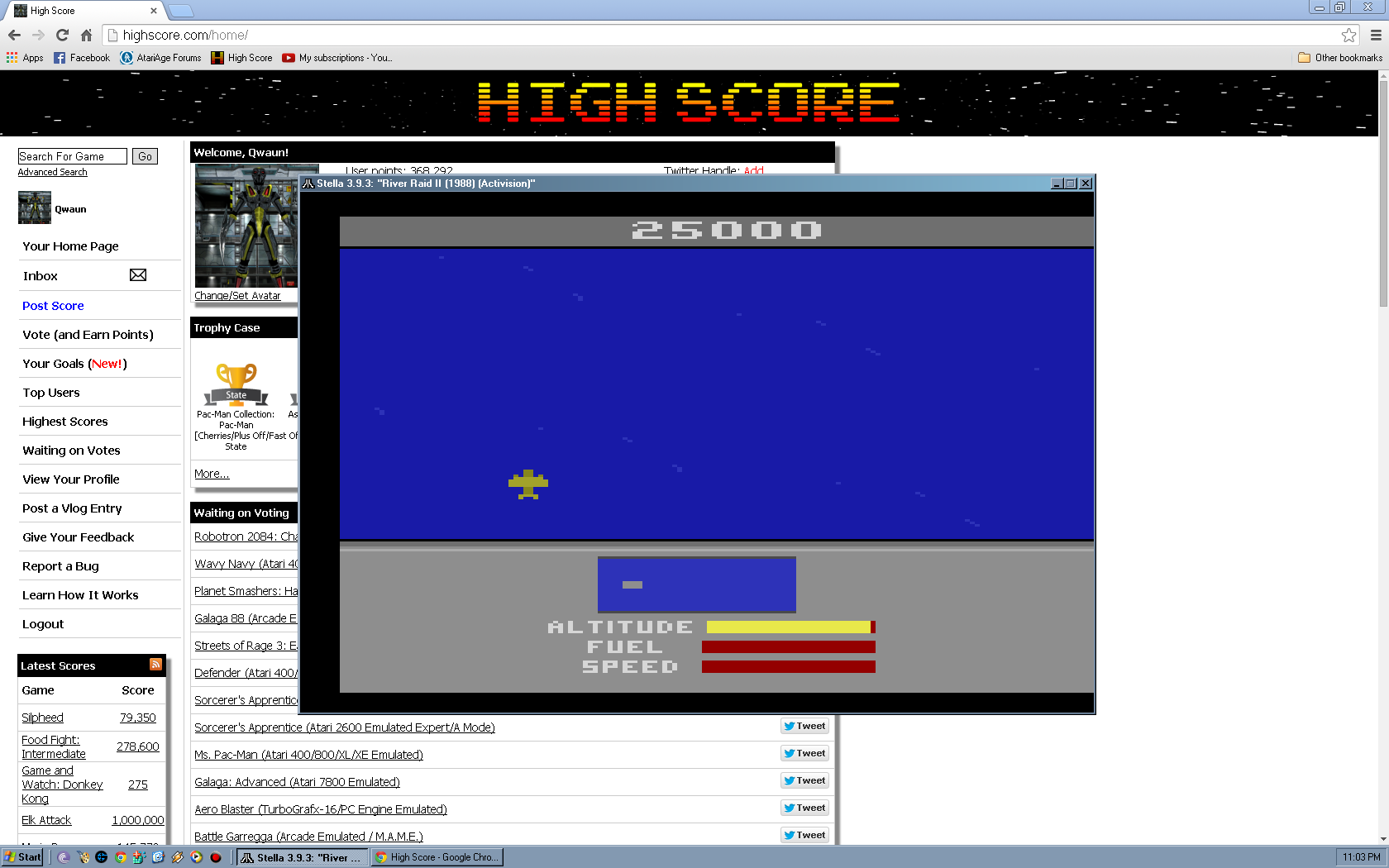Open the Silpheed latest score link

click(x=42, y=718)
